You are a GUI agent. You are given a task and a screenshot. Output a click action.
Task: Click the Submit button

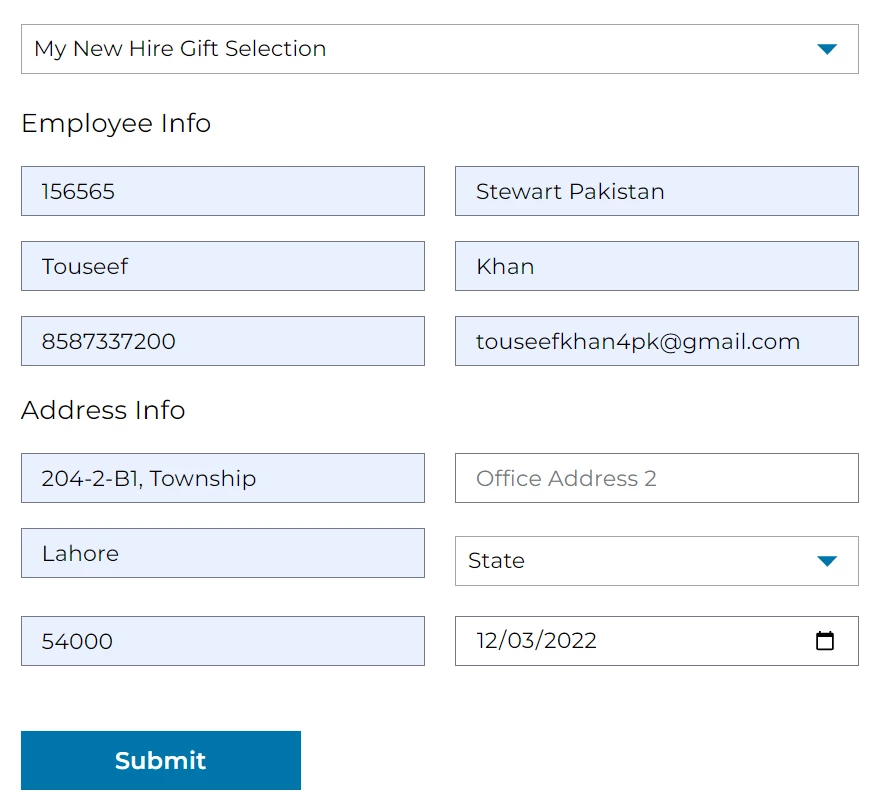coord(161,760)
